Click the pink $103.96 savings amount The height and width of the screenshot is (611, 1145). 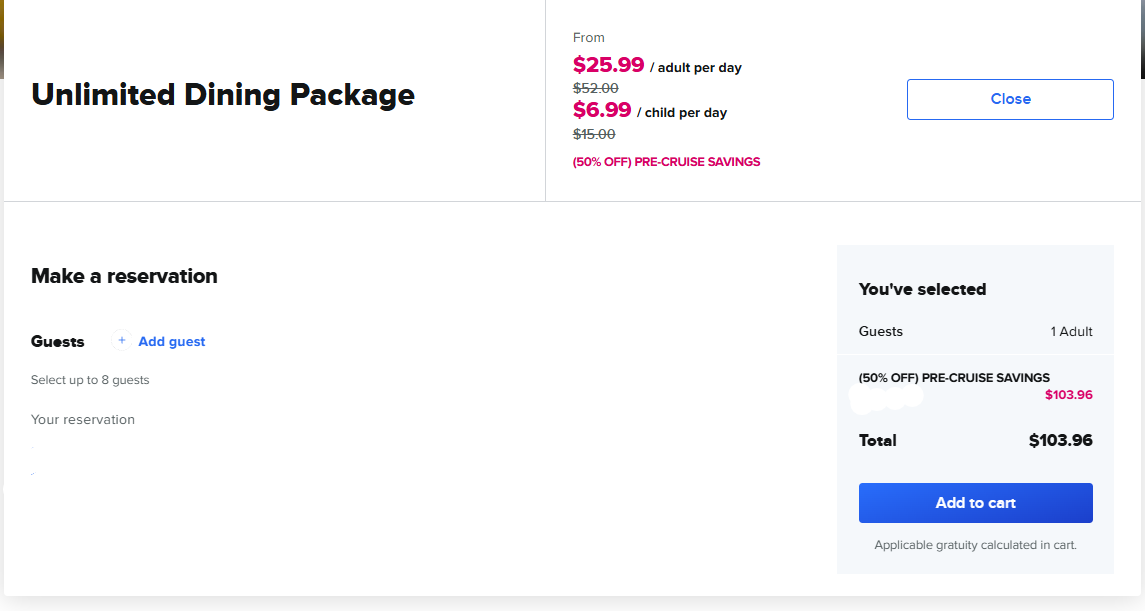point(1068,395)
